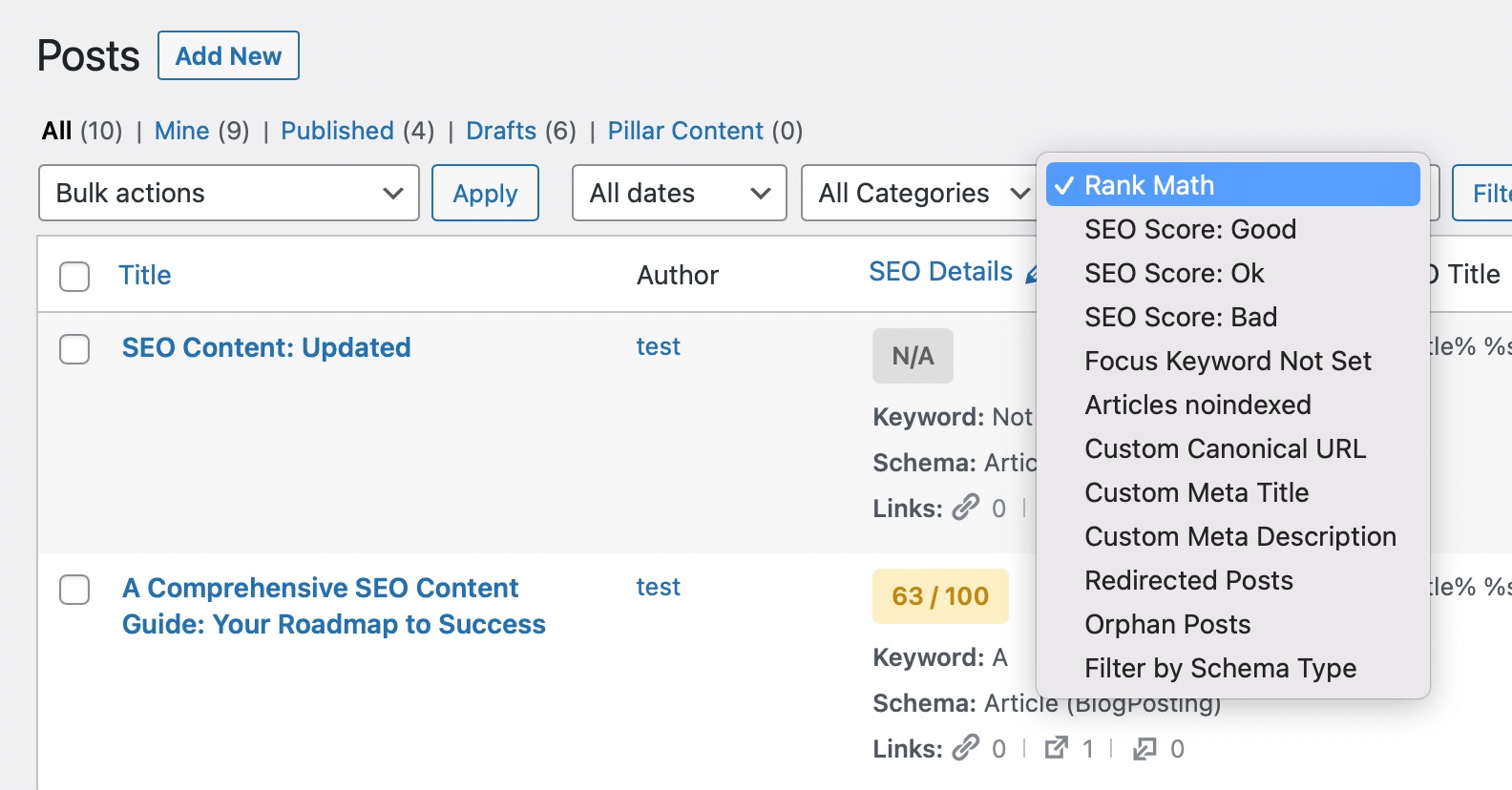Click Keyword: A text in second row
Screen dimensions: 1512x790
click(940, 657)
